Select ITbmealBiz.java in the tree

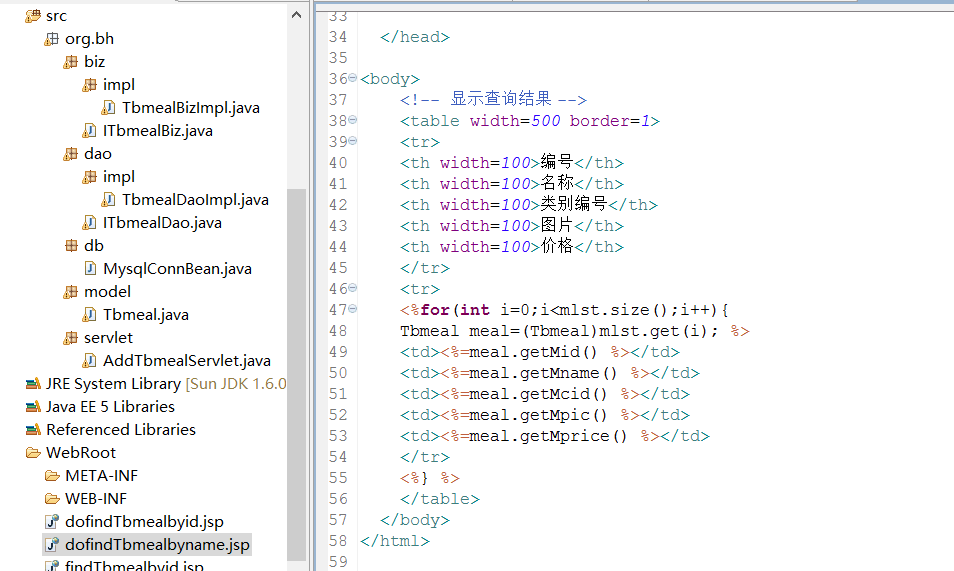point(158,131)
